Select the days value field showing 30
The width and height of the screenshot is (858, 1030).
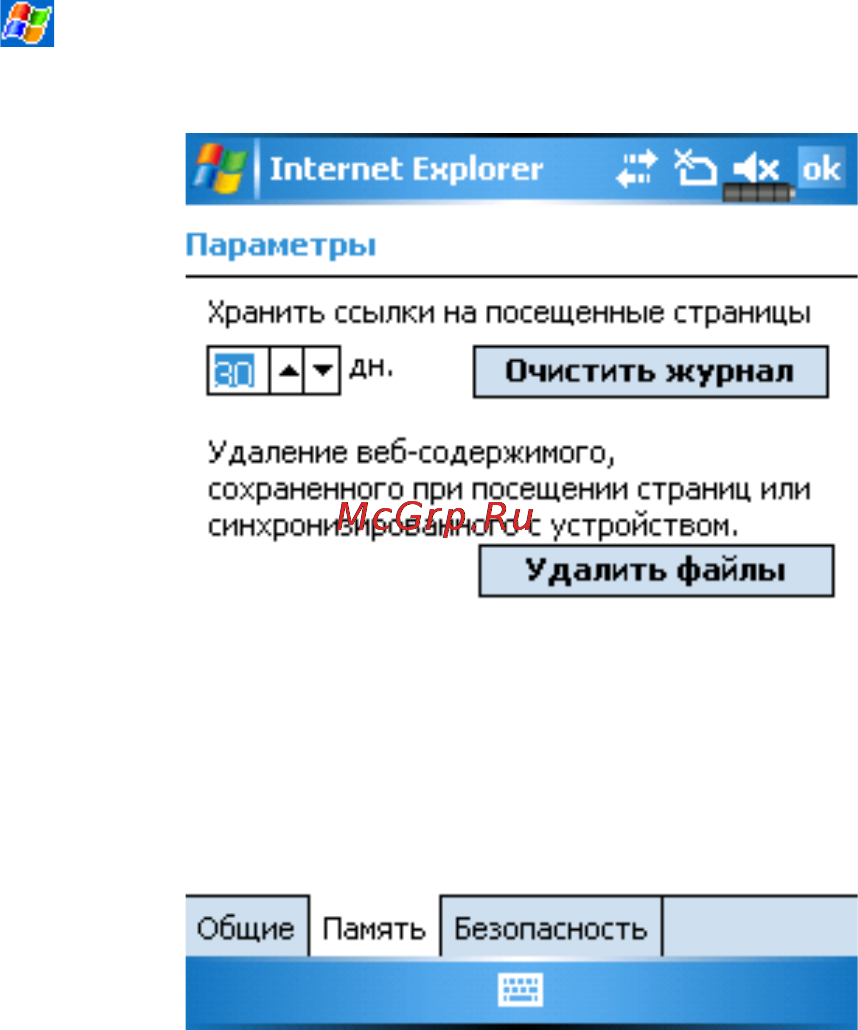[238, 371]
